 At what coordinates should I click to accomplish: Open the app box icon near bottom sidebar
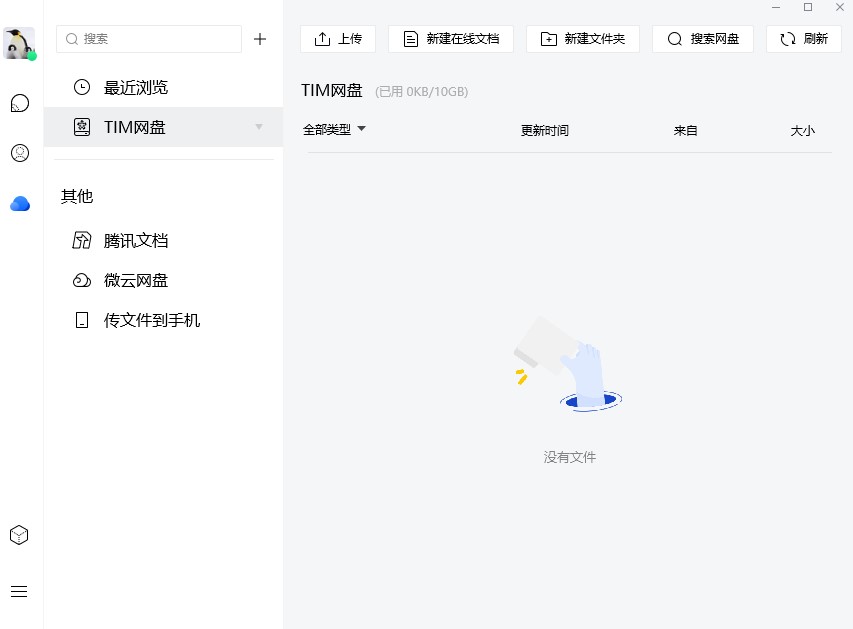coord(20,535)
